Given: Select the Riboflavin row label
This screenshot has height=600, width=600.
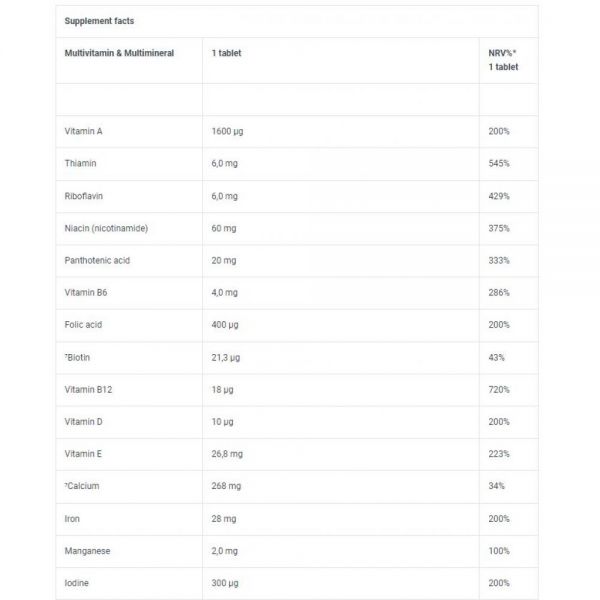Looking at the screenshot, I should click(x=85, y=196).
